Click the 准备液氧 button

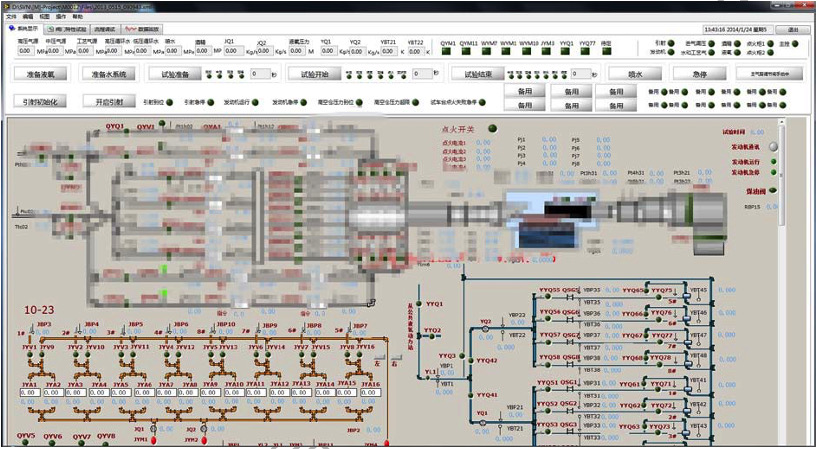pos(42,74)
